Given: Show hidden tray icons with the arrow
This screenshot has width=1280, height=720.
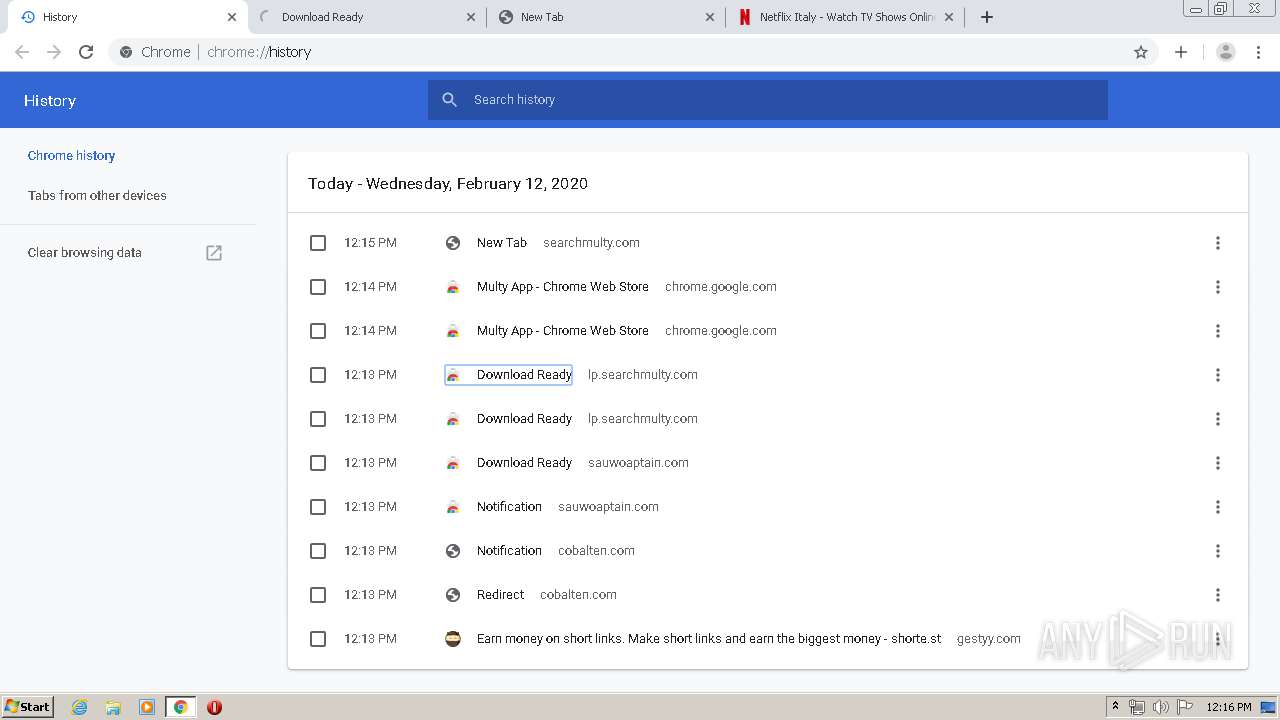Looking at the screenshot, I should click(x=1116, y=707).
